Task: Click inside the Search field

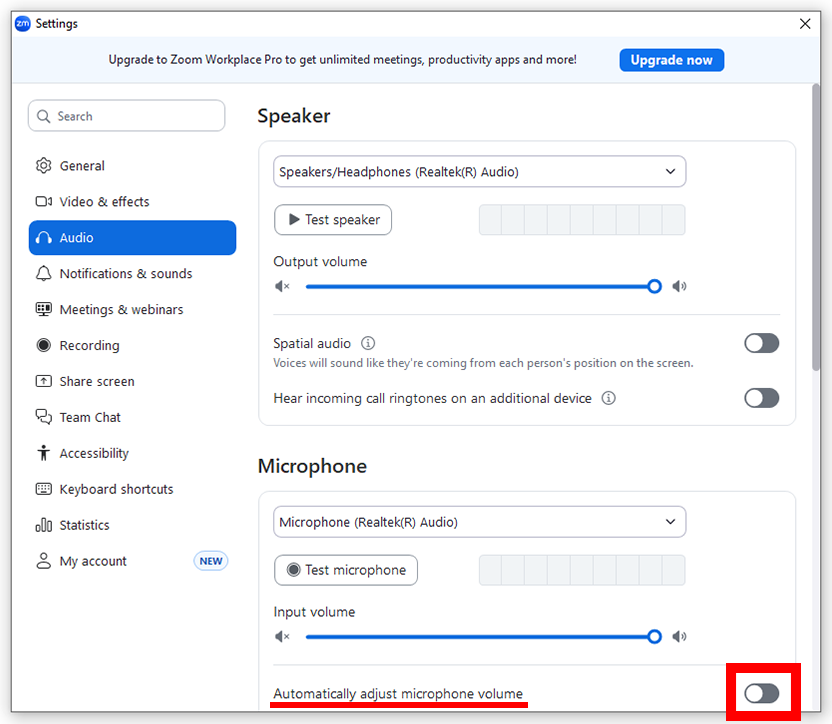Action: click(x=126, y=115)
